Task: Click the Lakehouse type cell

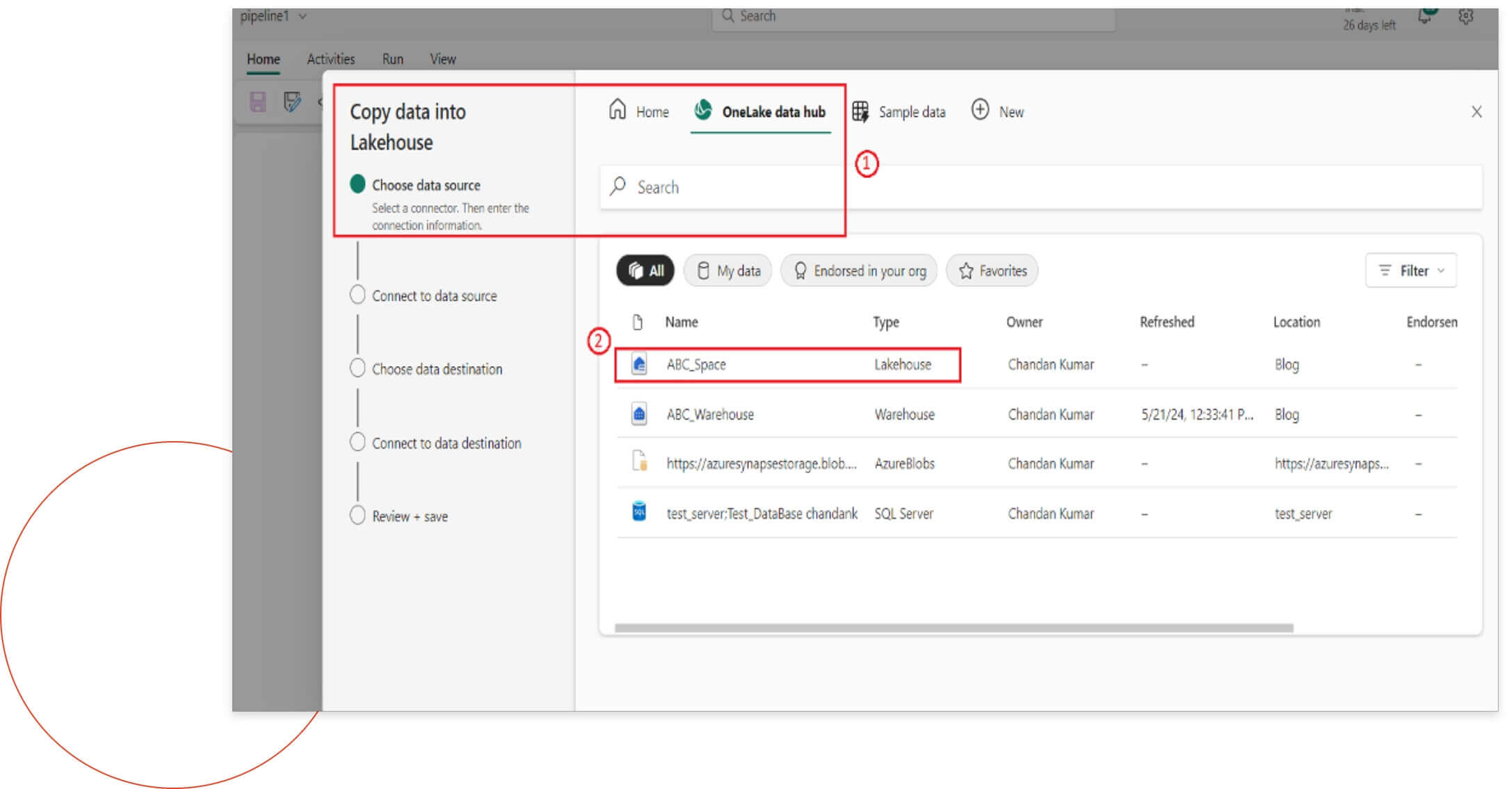Action: [903, 365]
